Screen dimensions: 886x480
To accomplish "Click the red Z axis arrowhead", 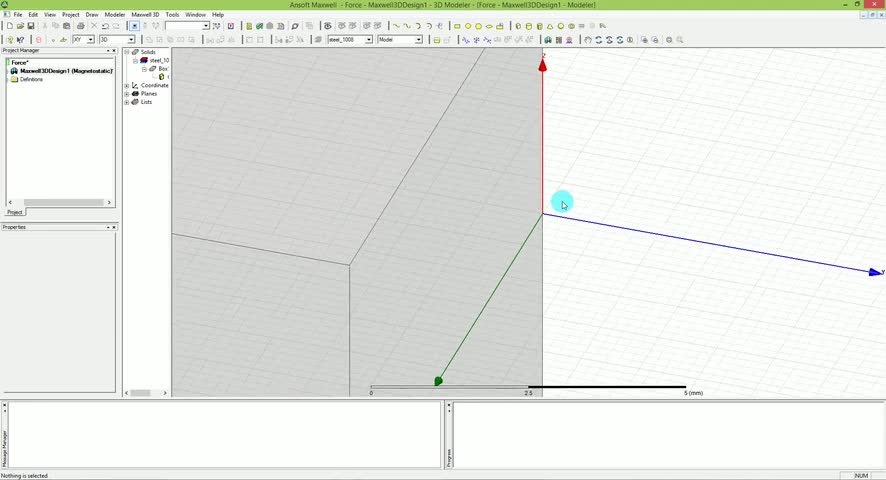I will [542, 66].
